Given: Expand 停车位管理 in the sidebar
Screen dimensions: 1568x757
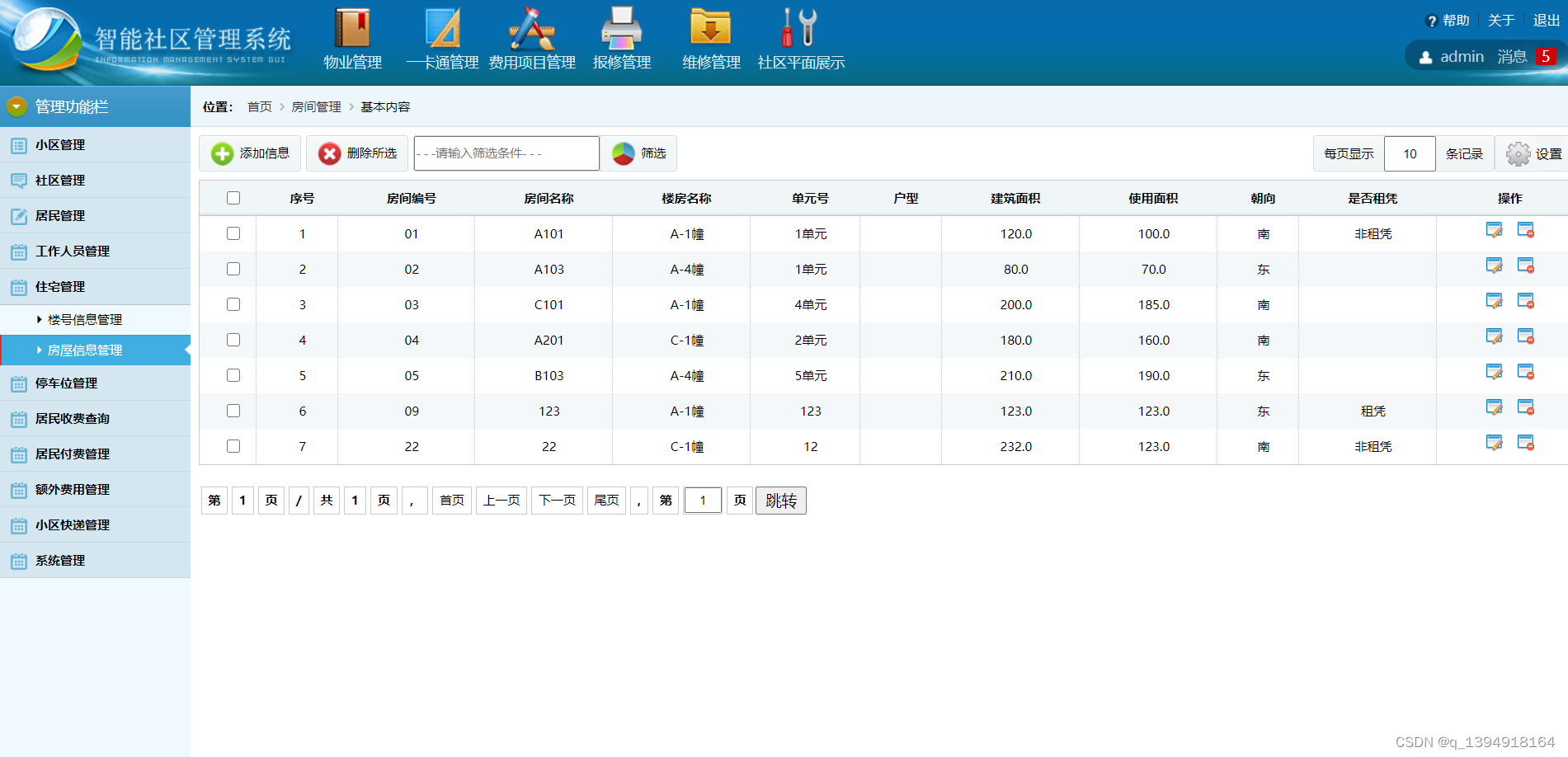Looking at the screenshot, I should coord(95,383).
